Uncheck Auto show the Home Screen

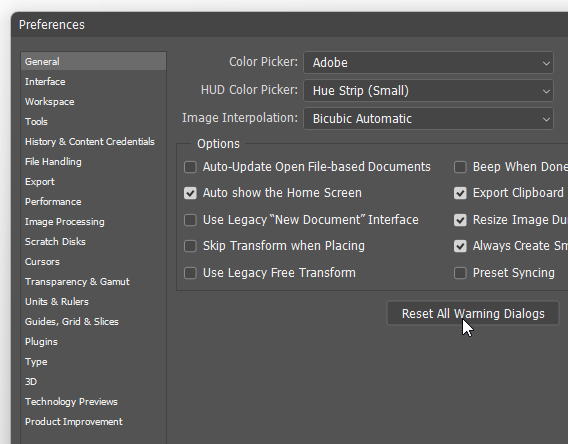click(x=190, y=193)
